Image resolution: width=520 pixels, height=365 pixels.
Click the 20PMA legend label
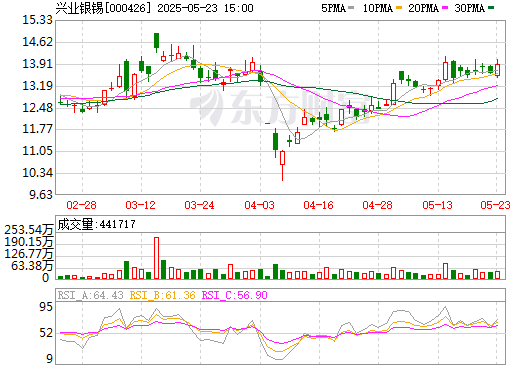[x=423, y=8]
